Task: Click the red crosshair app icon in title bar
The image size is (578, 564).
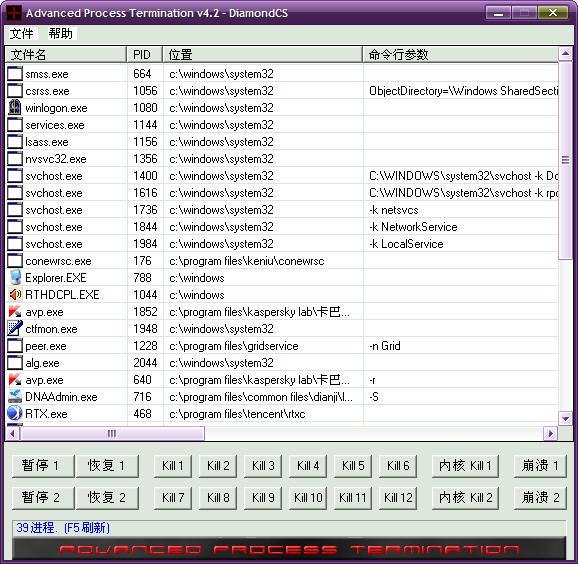Action: [x=14, y=13]
